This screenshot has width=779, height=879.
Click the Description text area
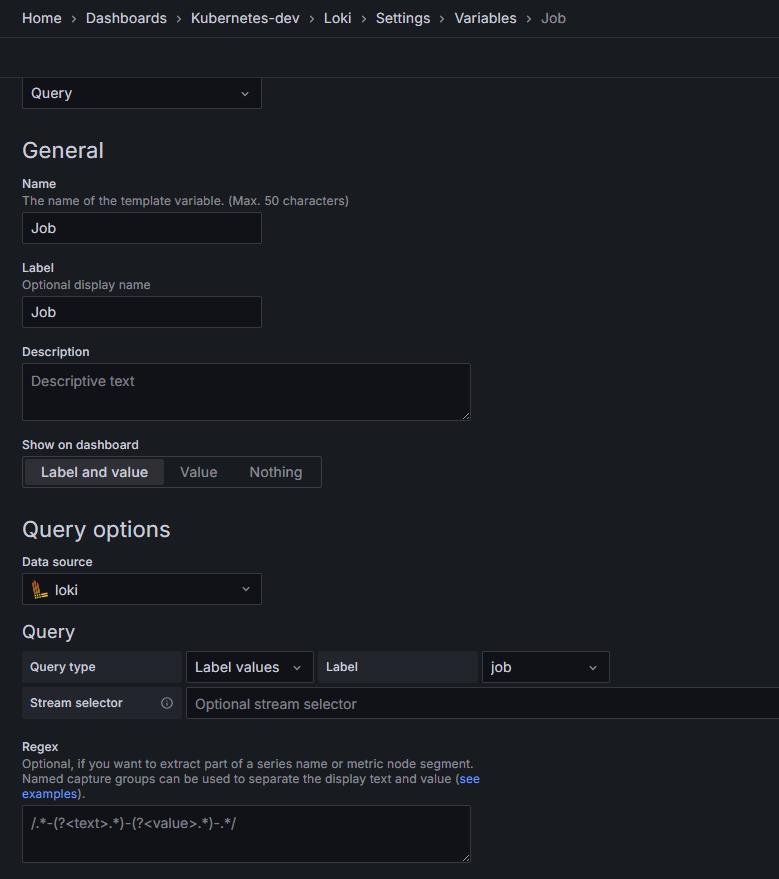coord(246,392)
